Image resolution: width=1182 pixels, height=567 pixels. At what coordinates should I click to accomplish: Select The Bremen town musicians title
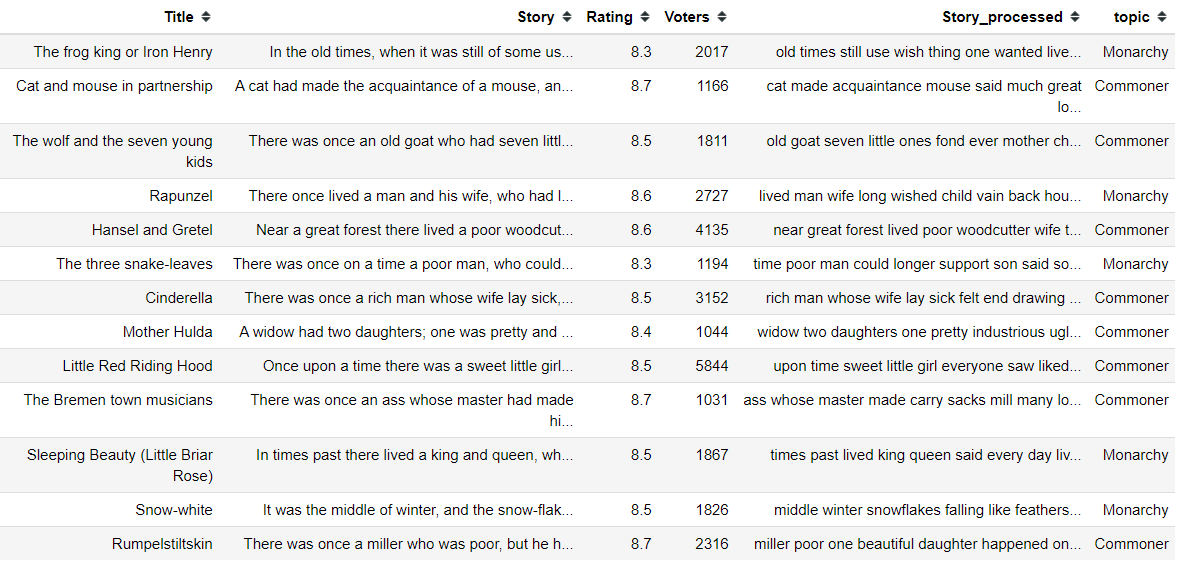(118, 400)
